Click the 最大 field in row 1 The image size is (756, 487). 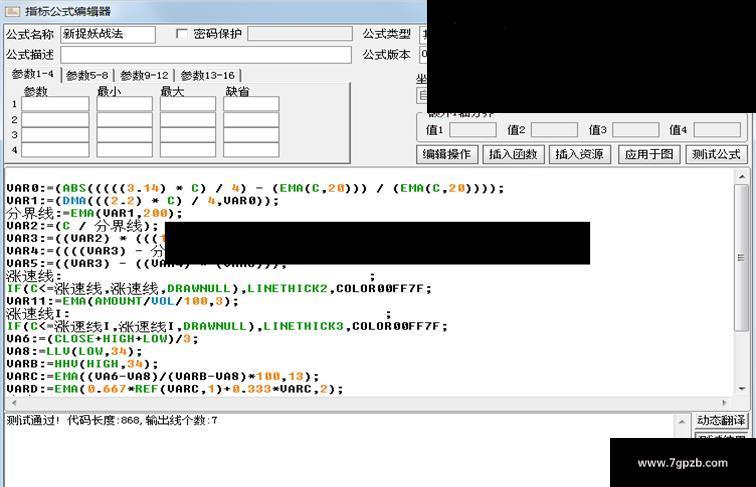(x=188, y=104)
